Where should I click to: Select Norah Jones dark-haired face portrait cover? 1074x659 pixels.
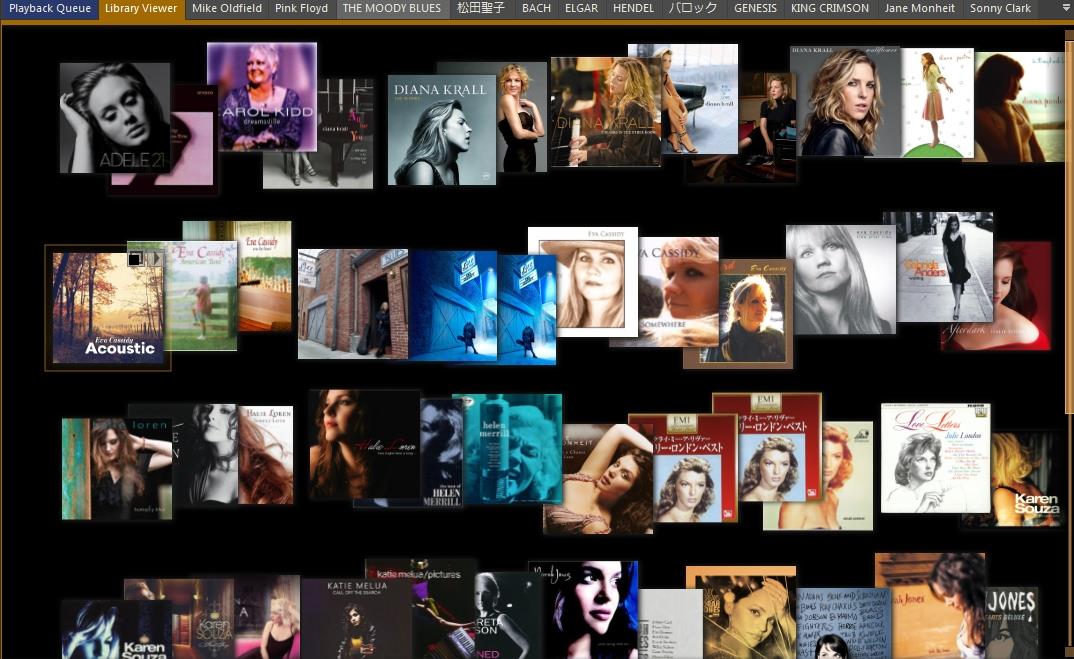(x=584, y=610)
